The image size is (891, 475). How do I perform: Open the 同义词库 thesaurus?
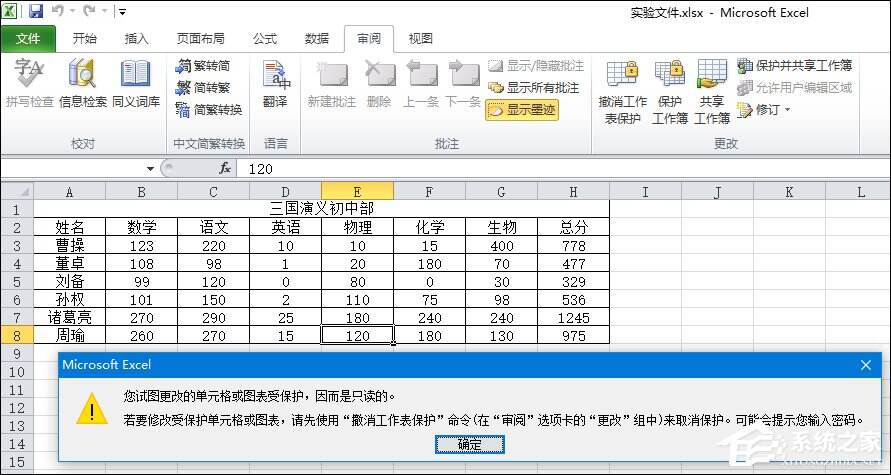[x=136, y=84]
